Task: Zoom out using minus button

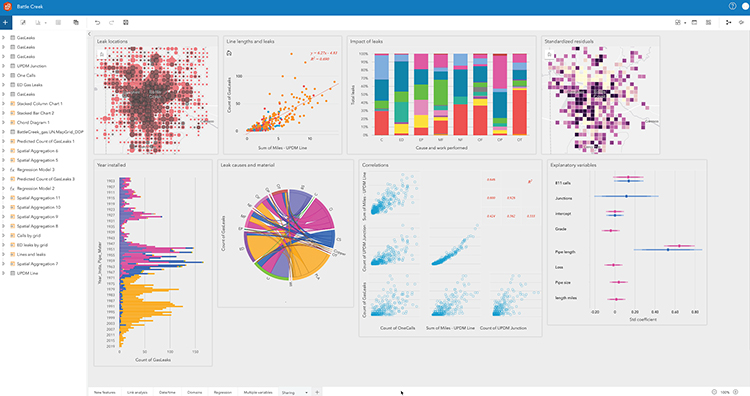Action: pyautogui.click(x=714, y=392)
